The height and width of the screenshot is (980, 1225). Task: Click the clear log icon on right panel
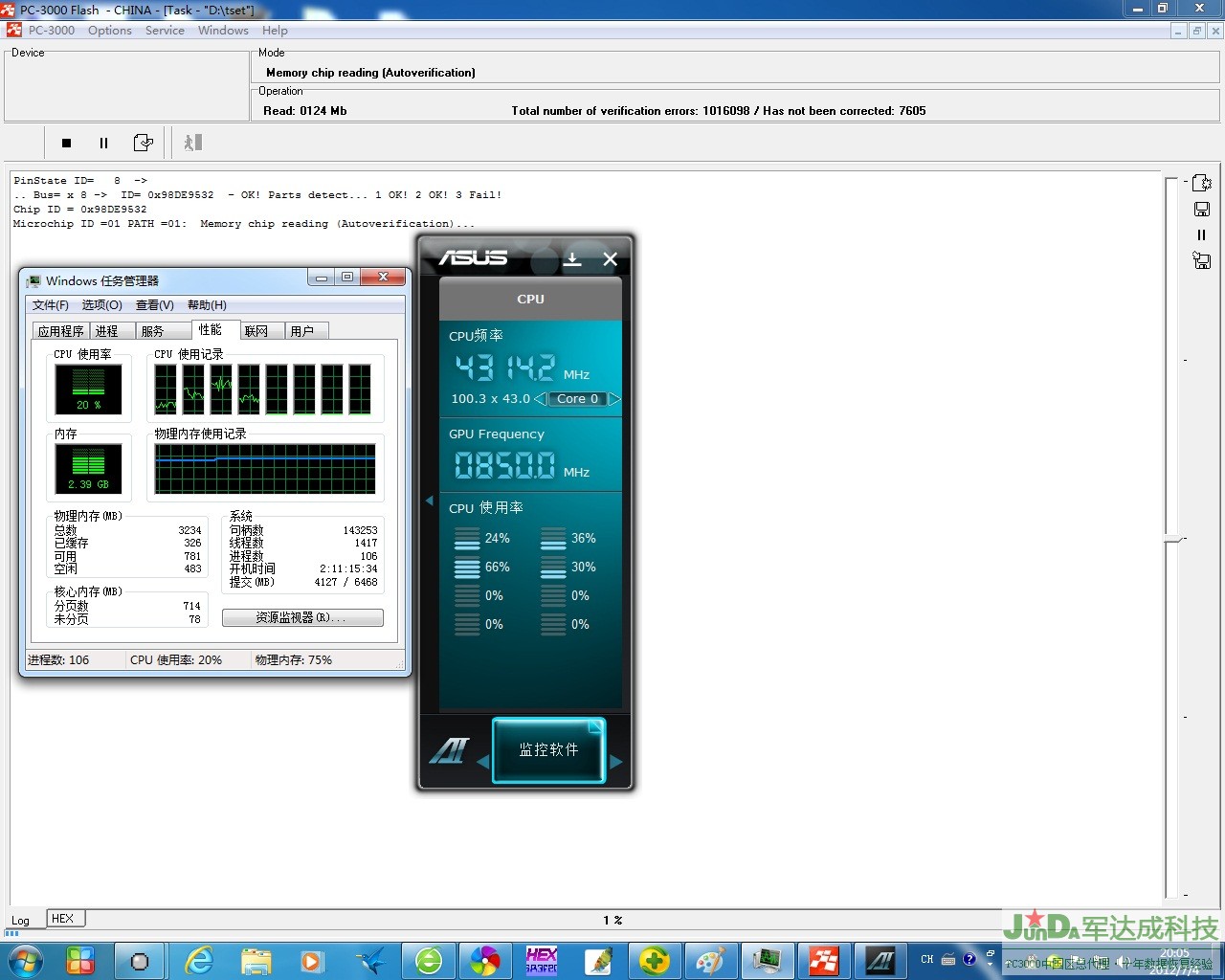coord(1202,183)
